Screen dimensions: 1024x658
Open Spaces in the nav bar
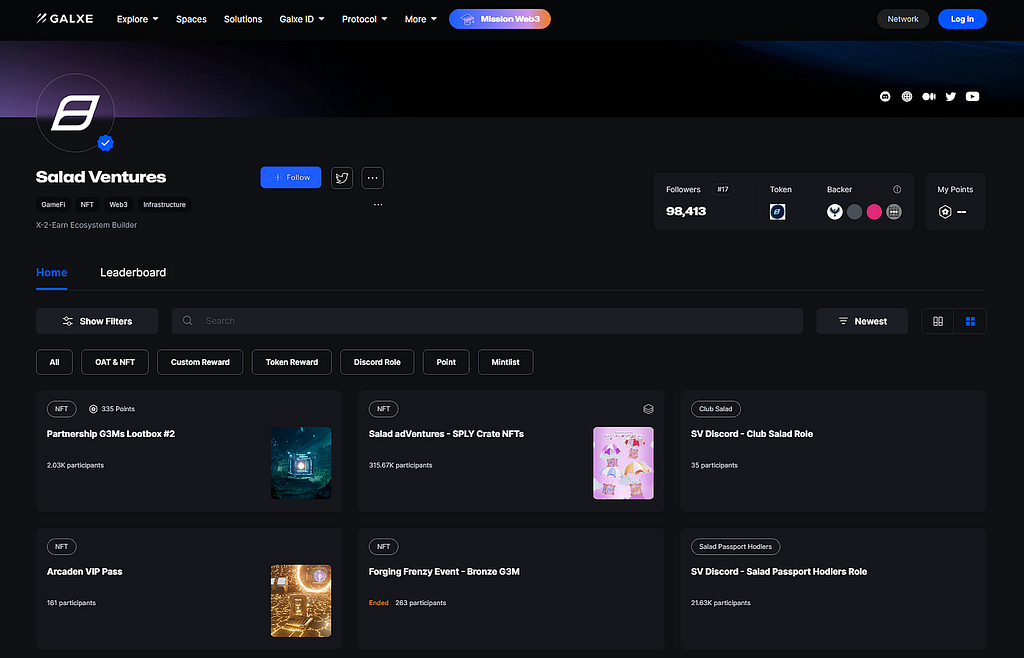tap(191, 19)
